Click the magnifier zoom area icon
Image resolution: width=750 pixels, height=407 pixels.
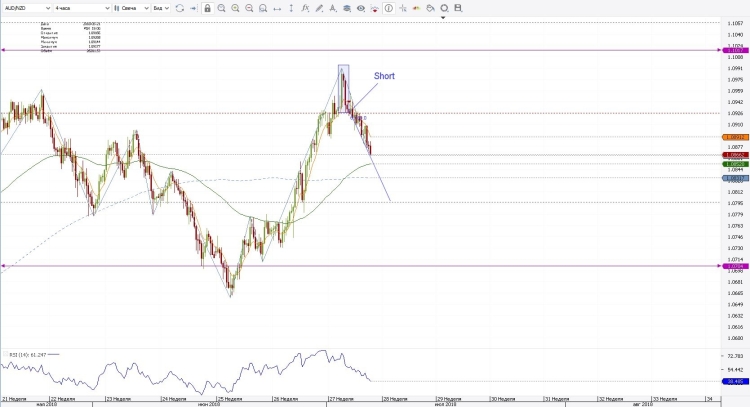[x=221, y=8]
